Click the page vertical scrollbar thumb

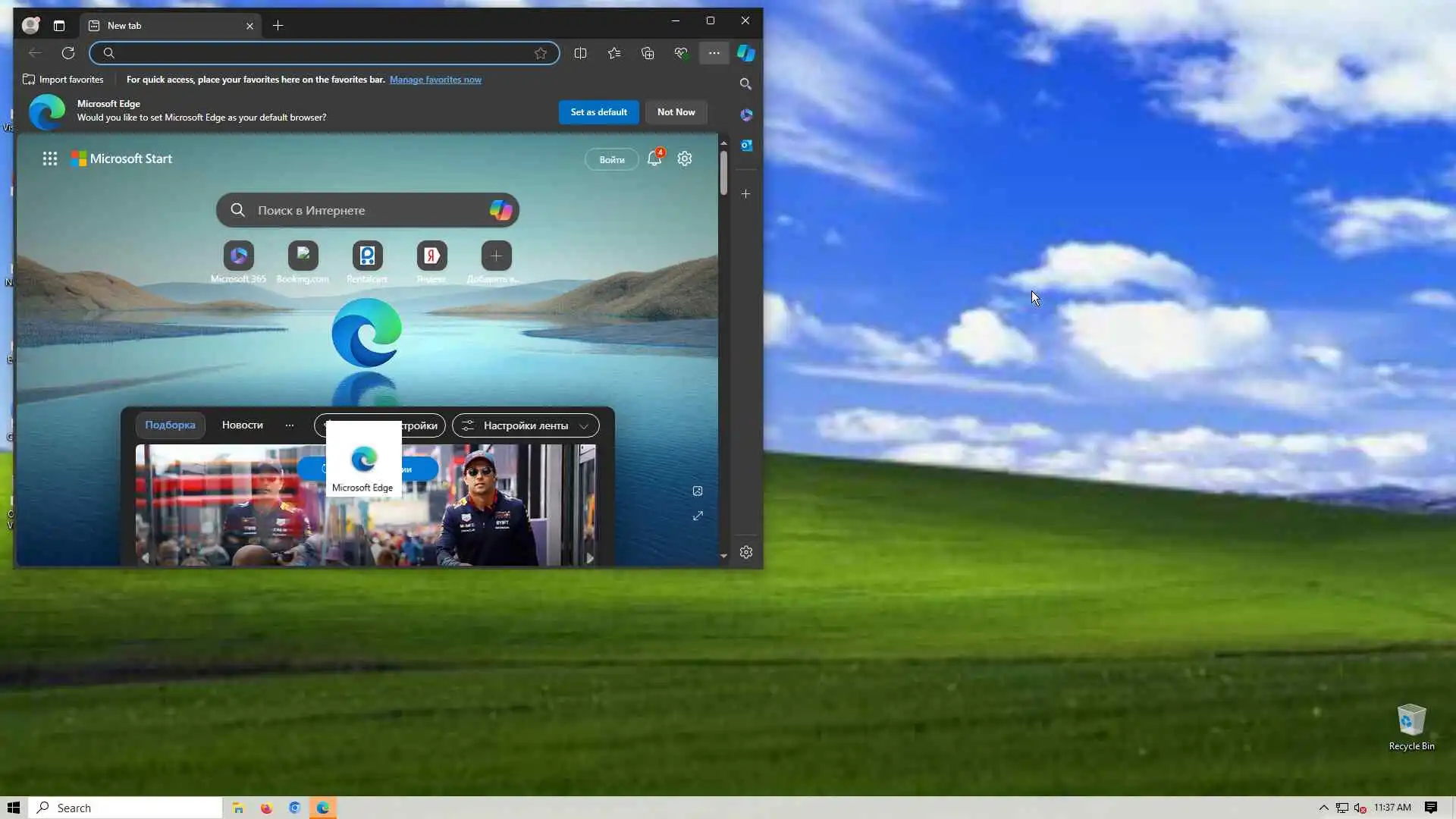[723, 173]
